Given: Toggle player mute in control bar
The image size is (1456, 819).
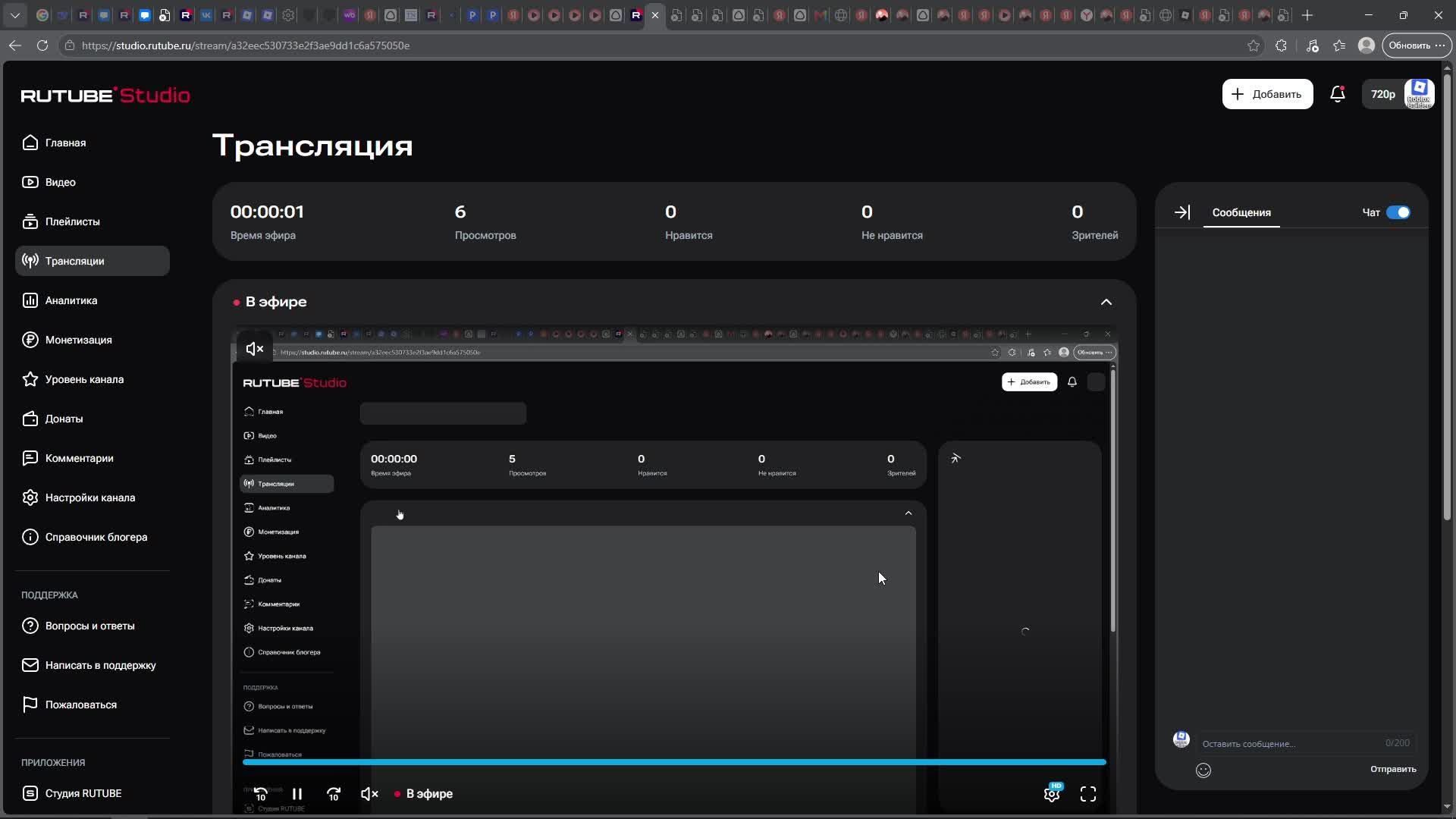Looking at the screenshot, I should click(x=369, y=794).
